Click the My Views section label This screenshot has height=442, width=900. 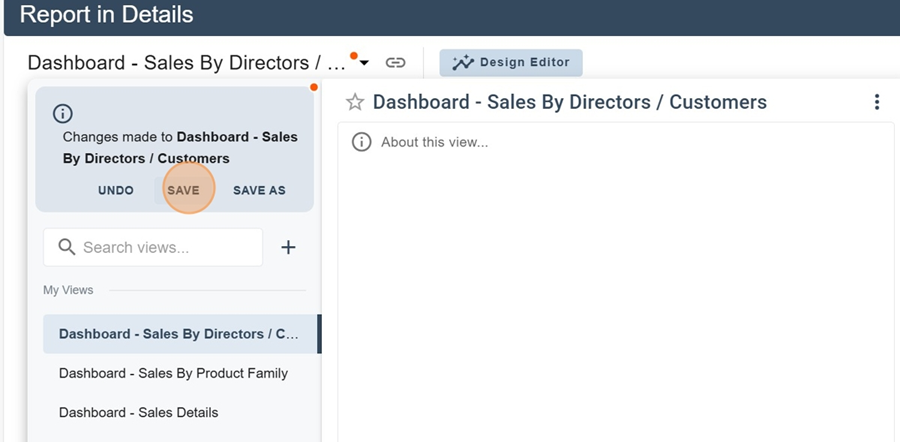pyautogui.click(x=68, y=290)
